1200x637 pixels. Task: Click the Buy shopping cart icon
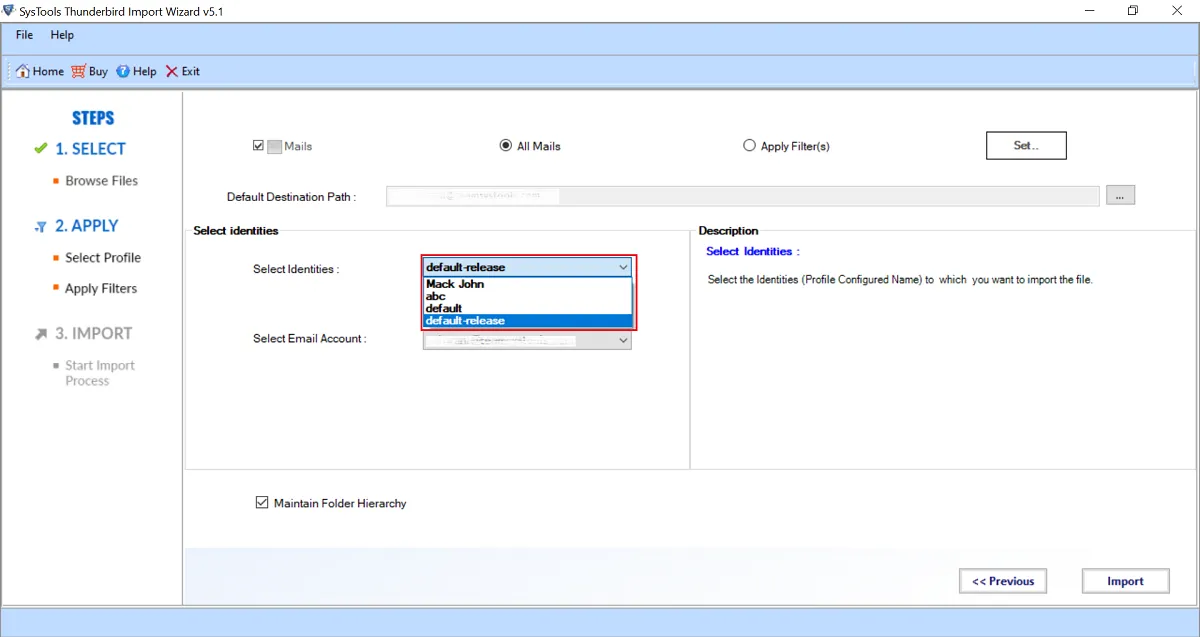tap(78, 71)
